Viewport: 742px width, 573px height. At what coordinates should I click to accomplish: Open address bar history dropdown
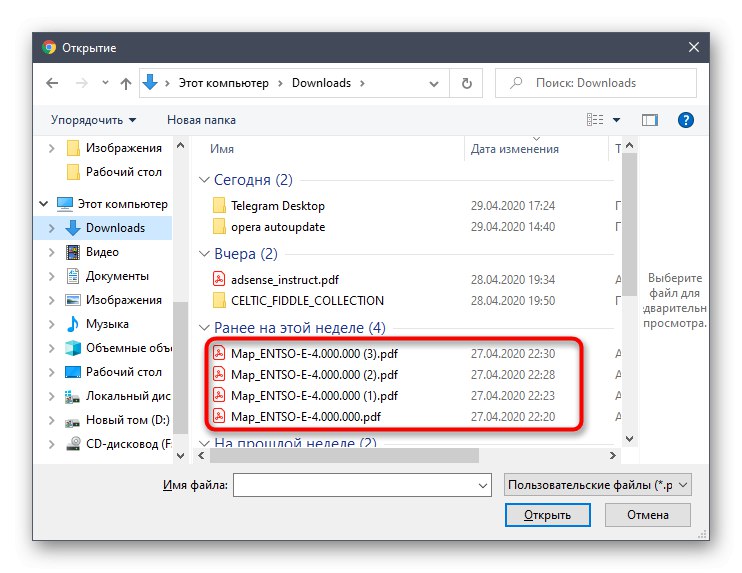tap(433, 84)
